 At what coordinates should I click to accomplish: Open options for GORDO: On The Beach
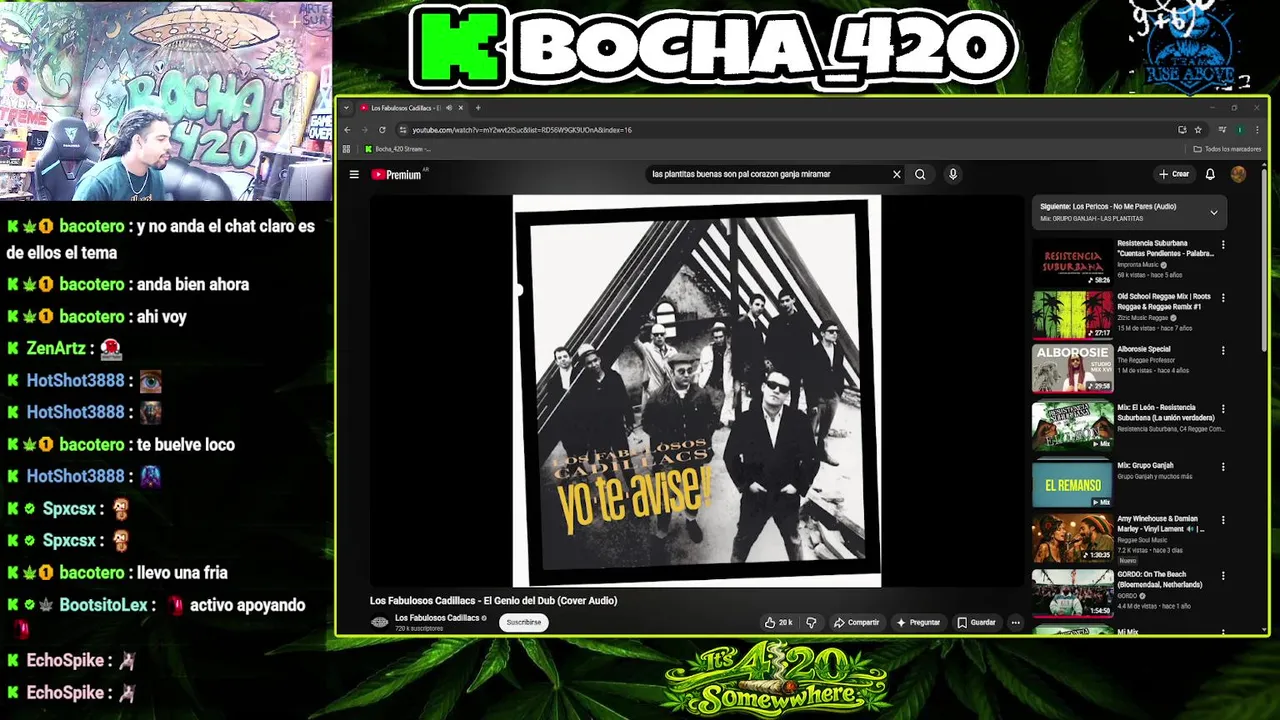pos(1223,577)
